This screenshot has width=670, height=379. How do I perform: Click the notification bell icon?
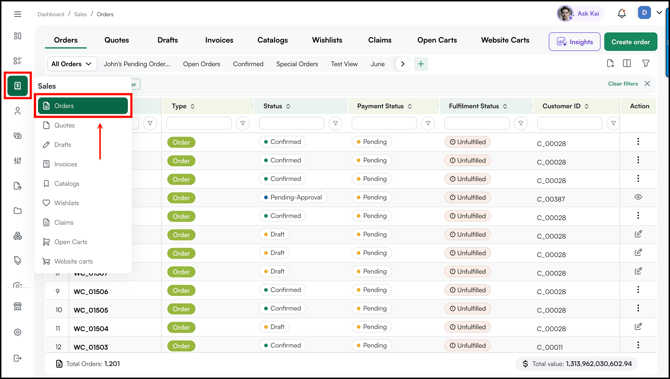click(622, 14)
